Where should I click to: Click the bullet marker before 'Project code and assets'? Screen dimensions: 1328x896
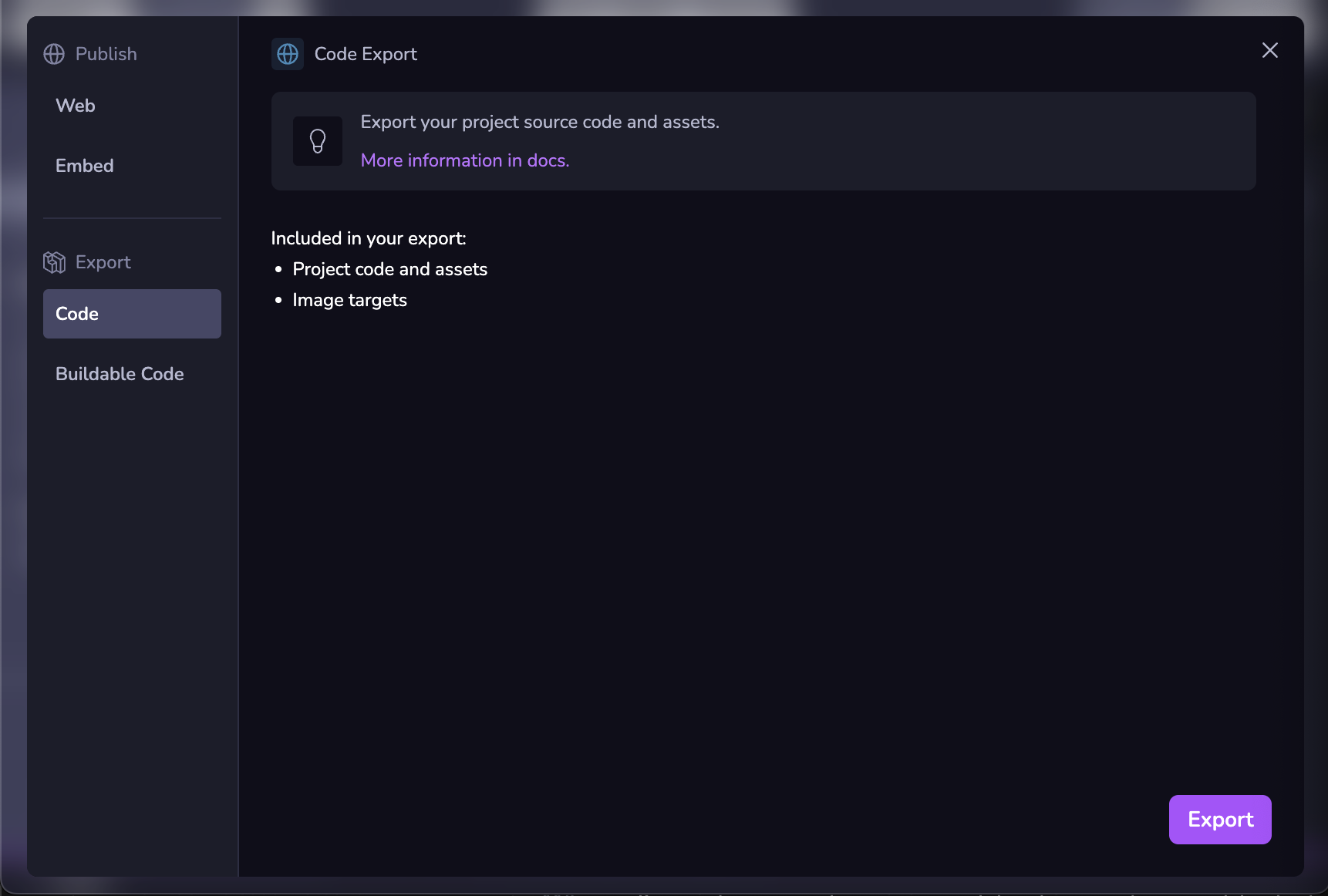(278, 269)
